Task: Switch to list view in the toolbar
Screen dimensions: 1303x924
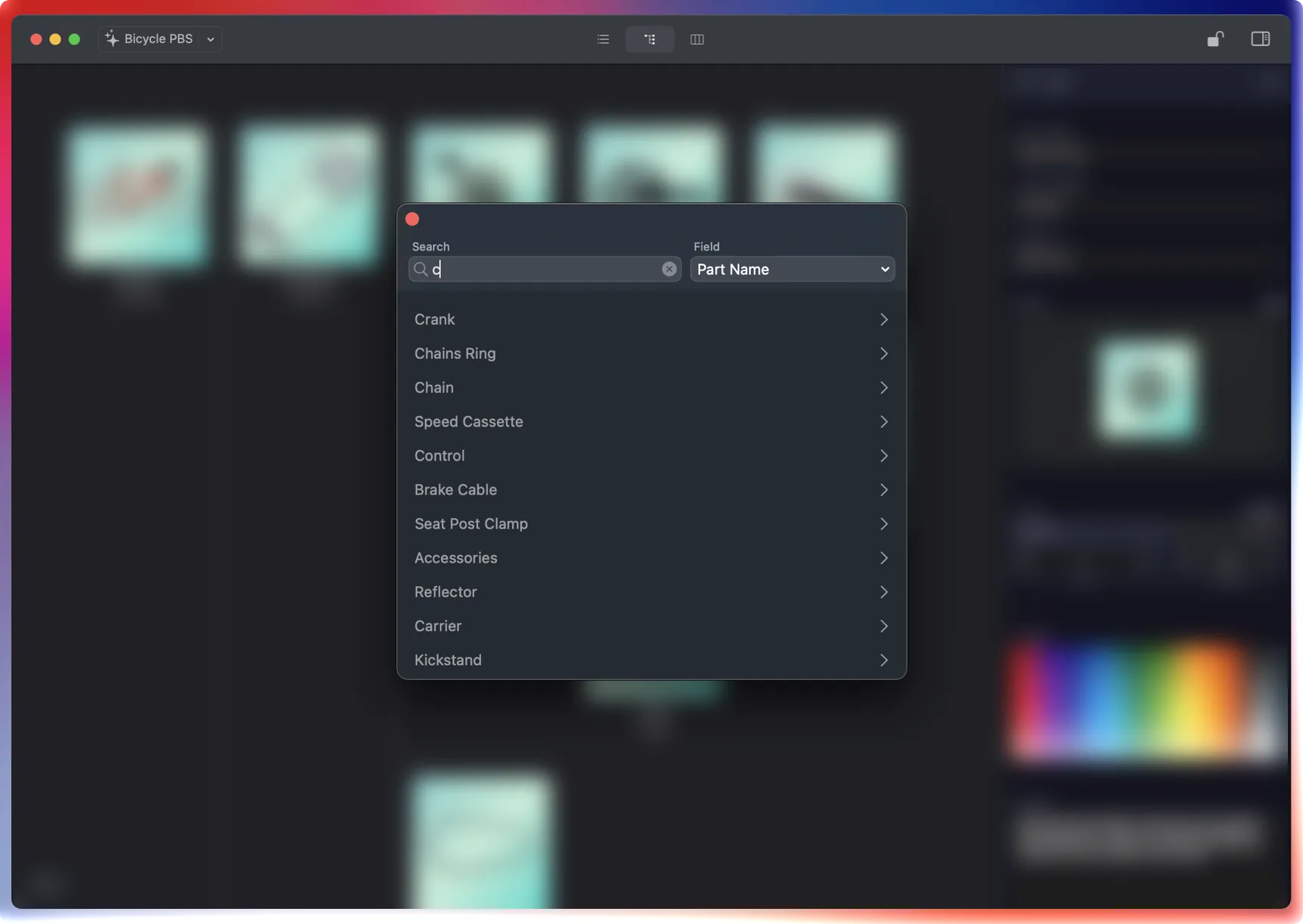Action: 603,39
